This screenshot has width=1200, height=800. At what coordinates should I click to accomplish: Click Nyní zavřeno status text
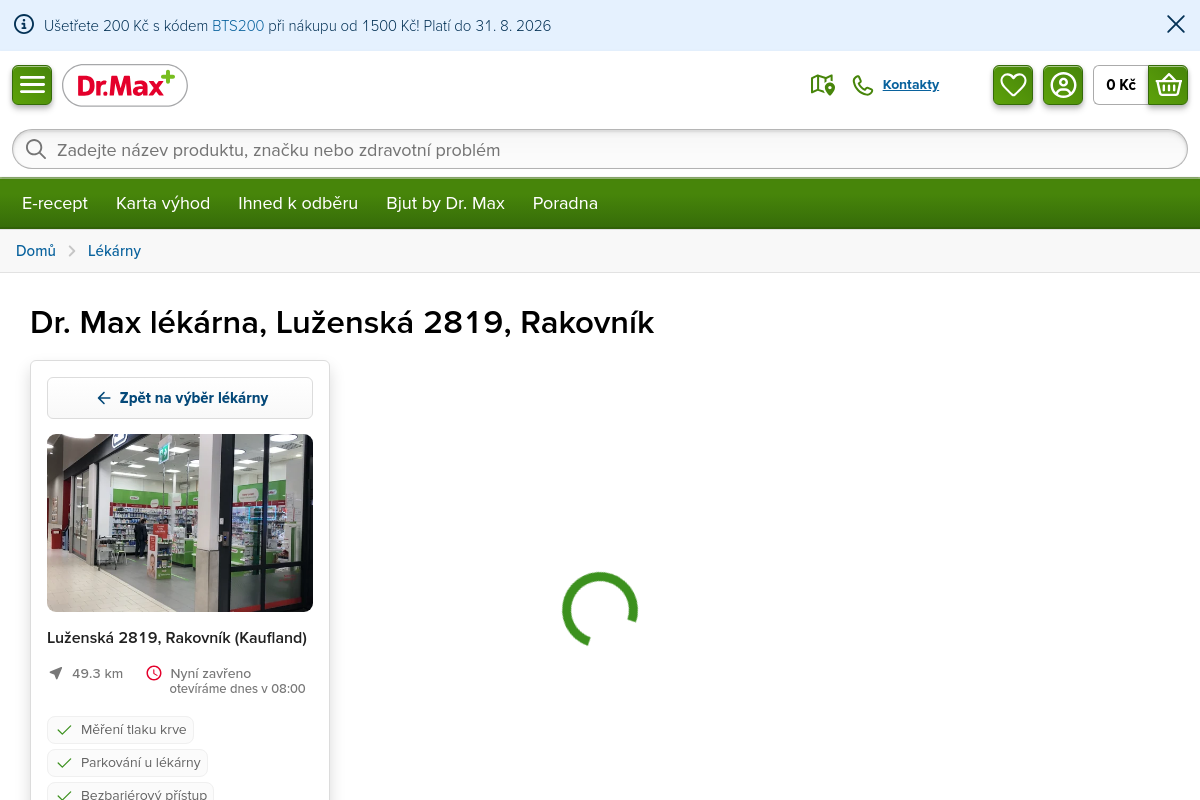click(211, 674)
